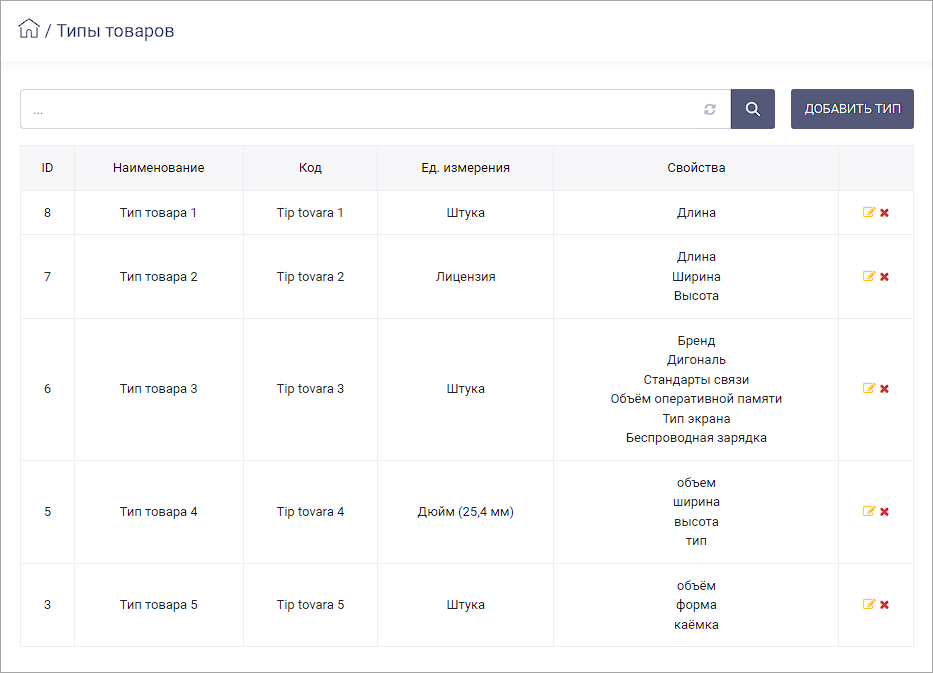Screen dimensions: 933x673
Task: Click property Ширина in row 7
Action: click(x=696, y=277)
